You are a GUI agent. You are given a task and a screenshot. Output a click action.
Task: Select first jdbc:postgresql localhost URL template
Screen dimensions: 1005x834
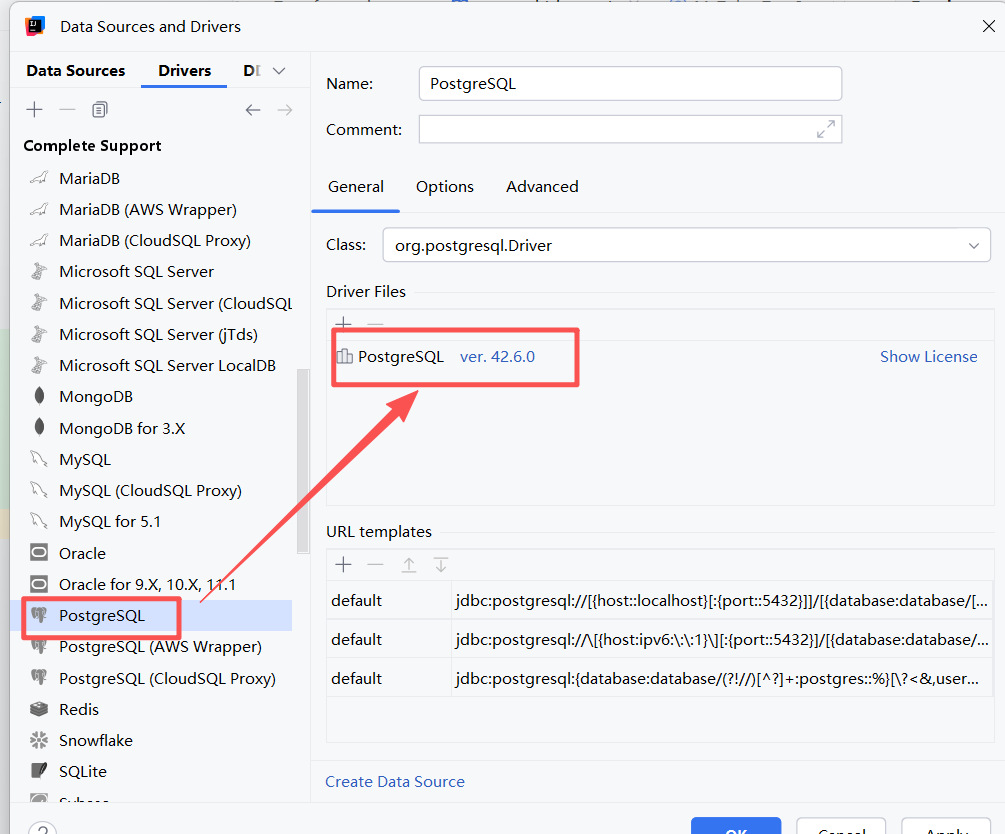tap(660, 601)
